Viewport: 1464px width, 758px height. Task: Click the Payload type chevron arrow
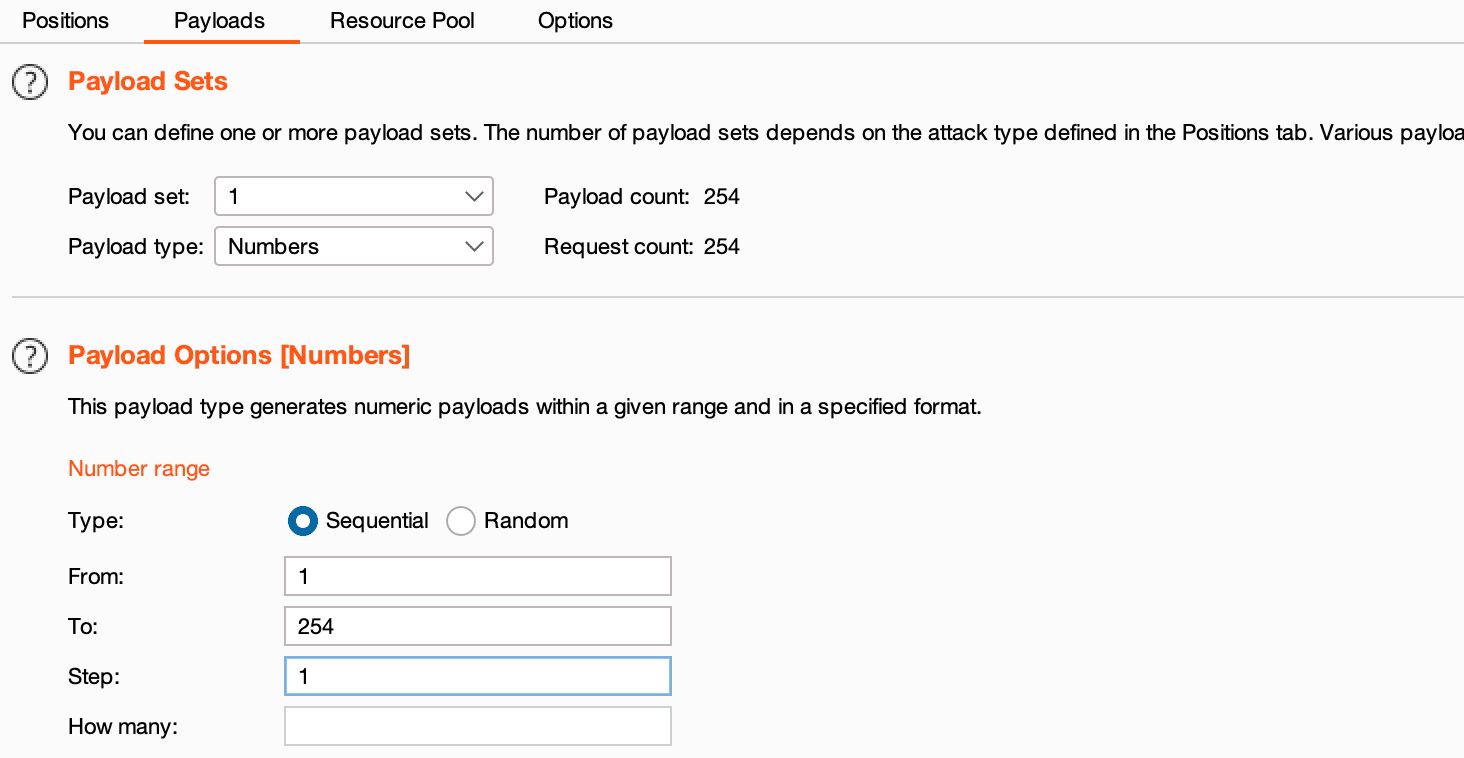(x=474, y=247)
